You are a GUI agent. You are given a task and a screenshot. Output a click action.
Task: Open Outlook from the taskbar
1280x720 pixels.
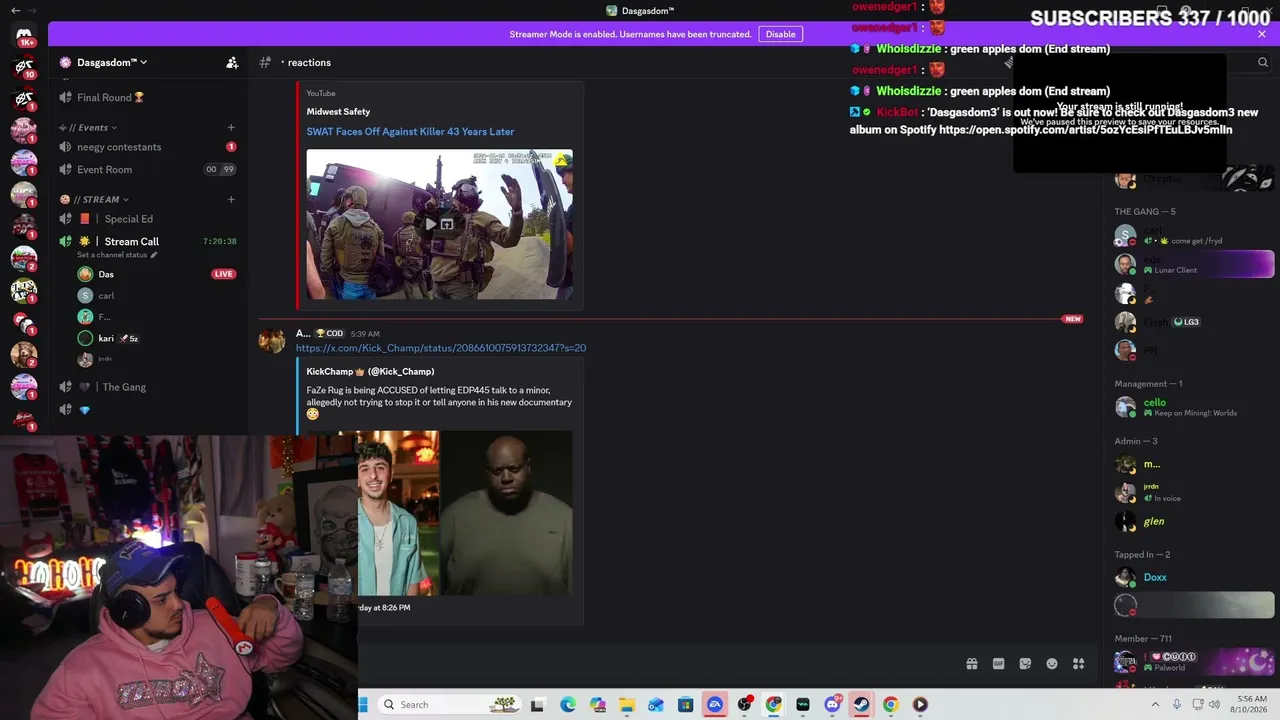(656, 705)
